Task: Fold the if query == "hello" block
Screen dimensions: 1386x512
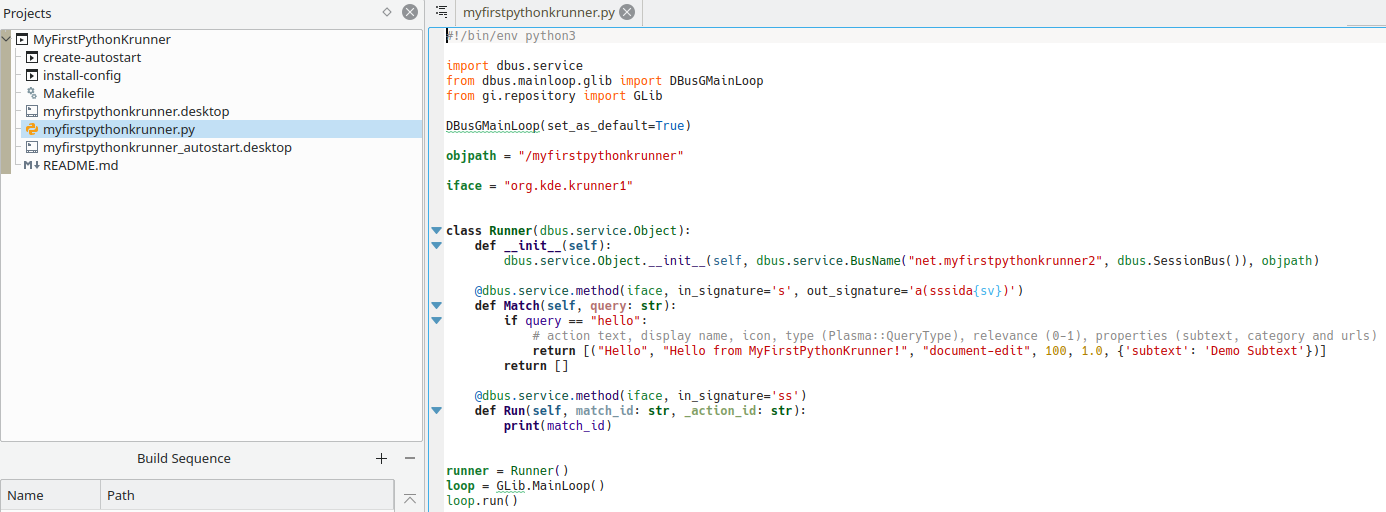Action: click(x=436, y=321)
